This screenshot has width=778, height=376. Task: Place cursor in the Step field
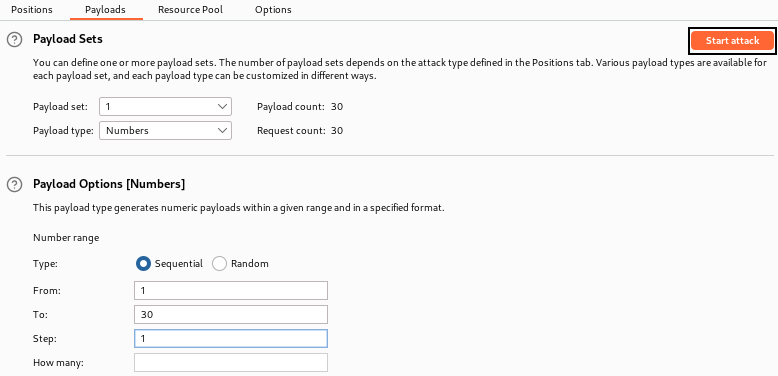(231, 339)
